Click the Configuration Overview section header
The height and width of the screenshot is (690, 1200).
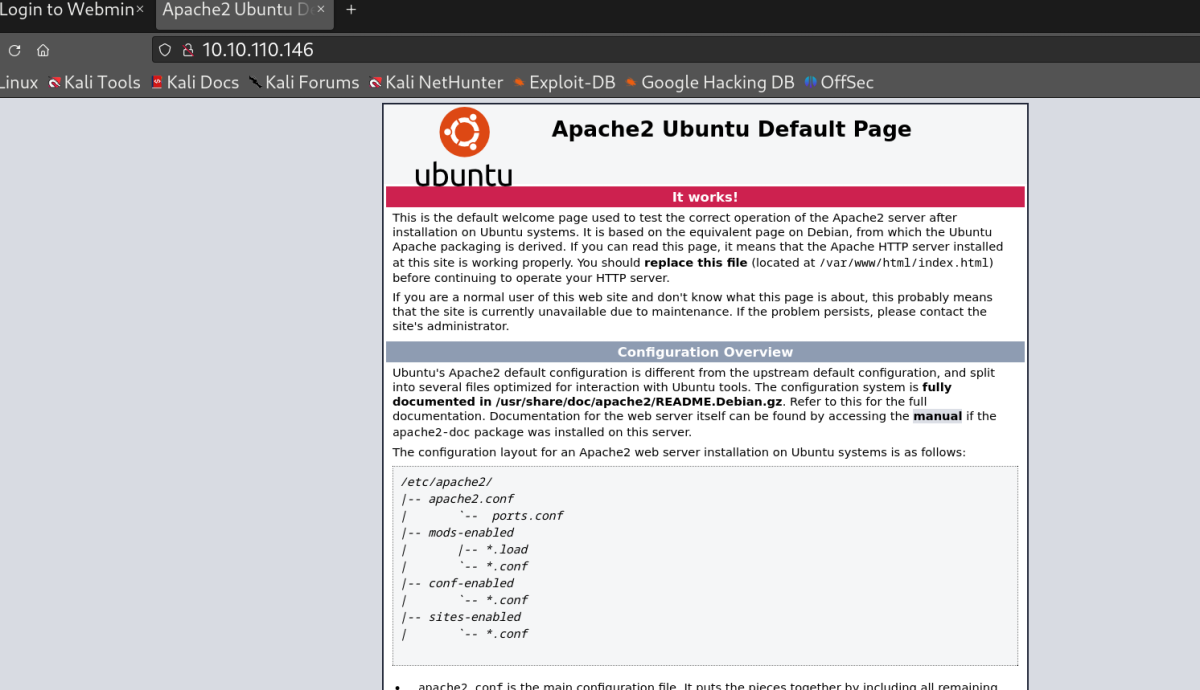point(705,352)
